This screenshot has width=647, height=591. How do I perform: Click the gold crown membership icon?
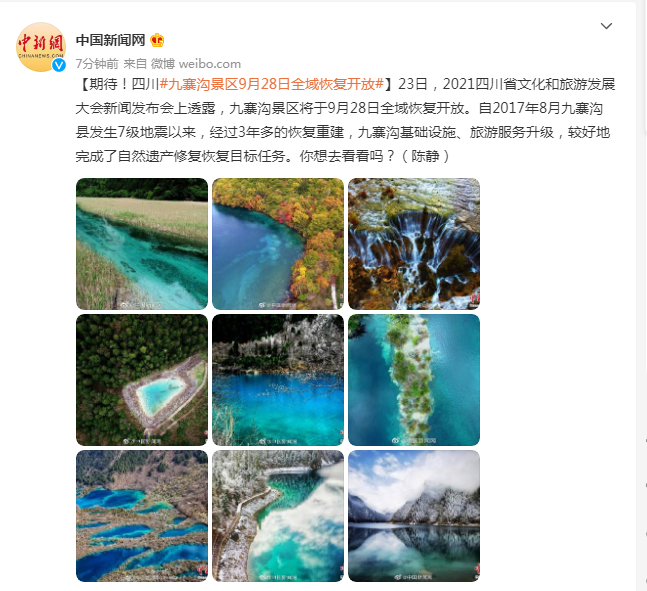[x=157, y=40]
